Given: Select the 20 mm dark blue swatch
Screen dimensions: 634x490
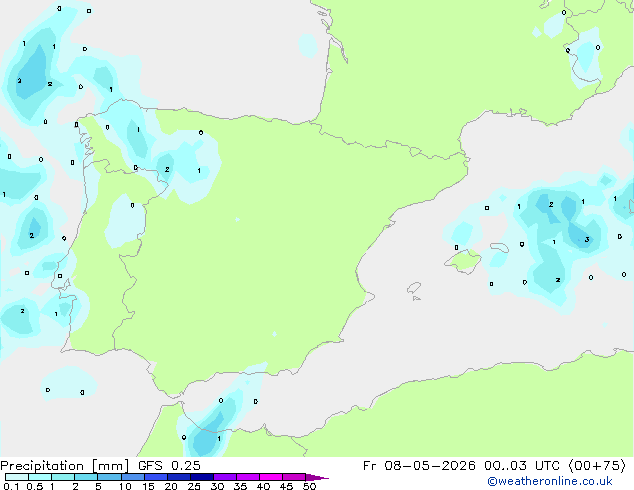Looking at the screenshot, I should (x=179, y=477).
